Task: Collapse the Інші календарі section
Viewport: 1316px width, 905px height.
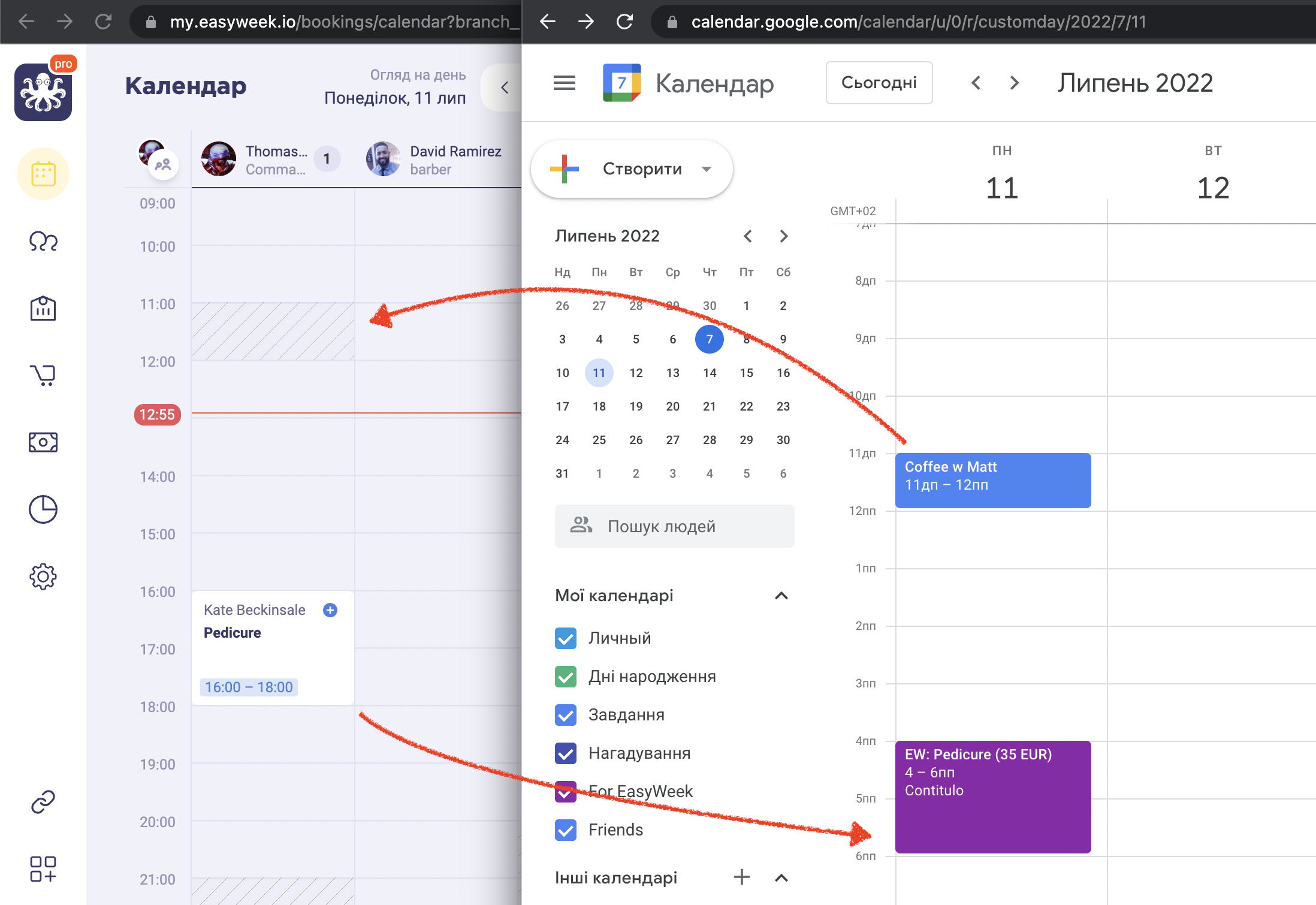Action: point(781,878)
